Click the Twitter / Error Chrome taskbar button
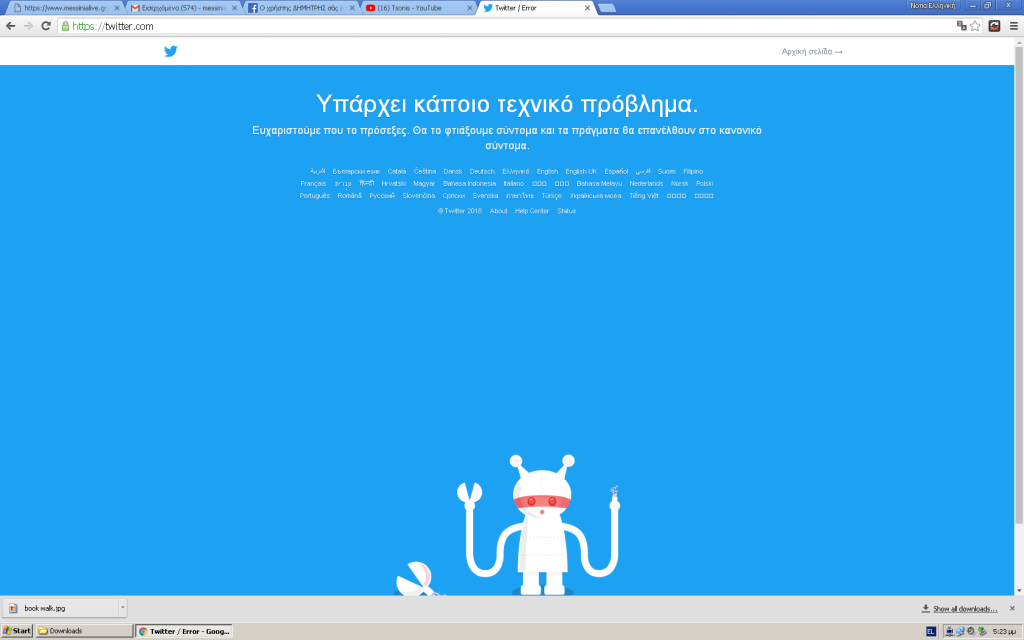Screen dimensions: 1024x640 tap(185, 631)
